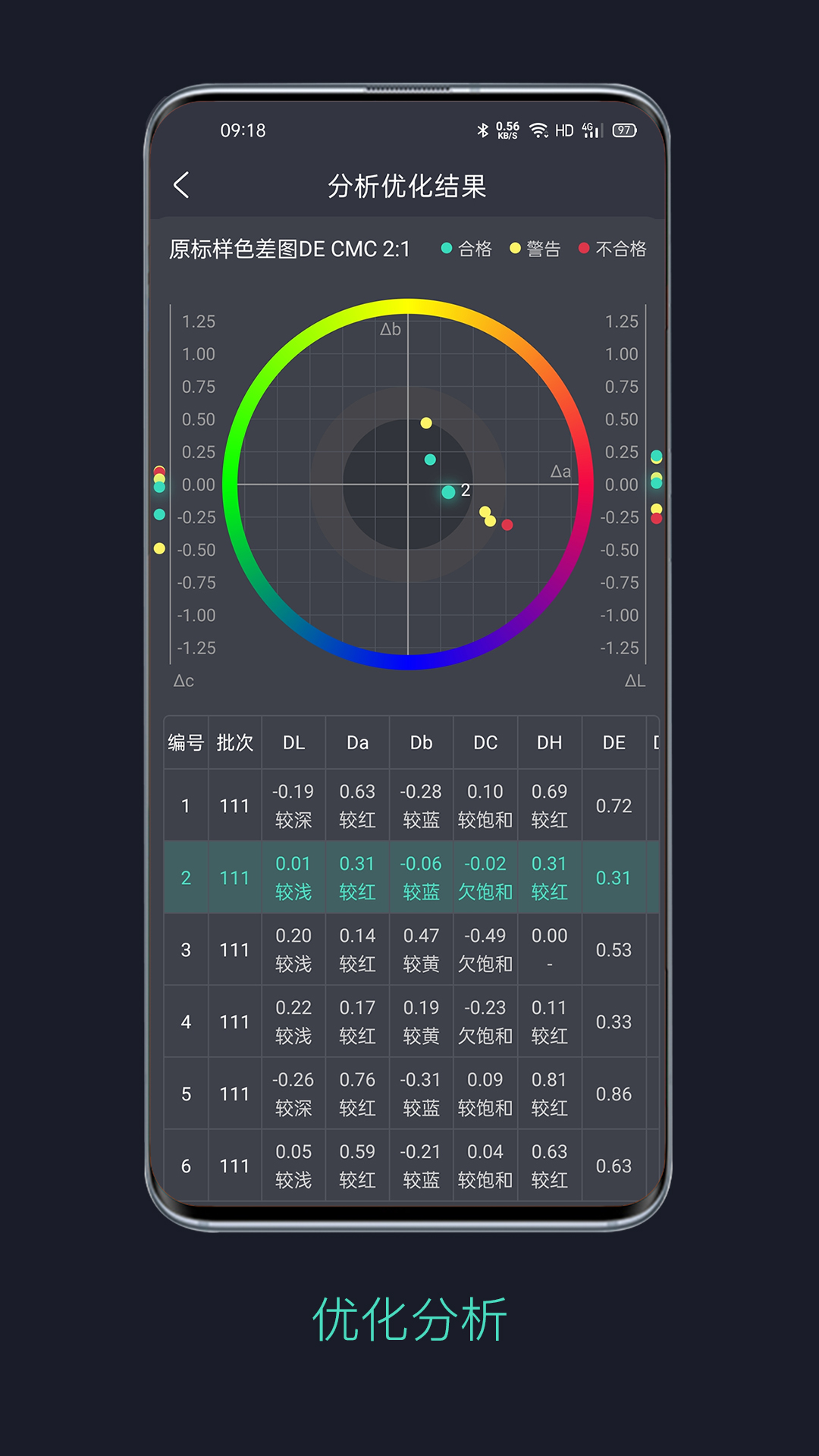Screen dimensions: 819x1456
Task: Click the Bluetooth status icon
Action: click(x=482, y=130)
